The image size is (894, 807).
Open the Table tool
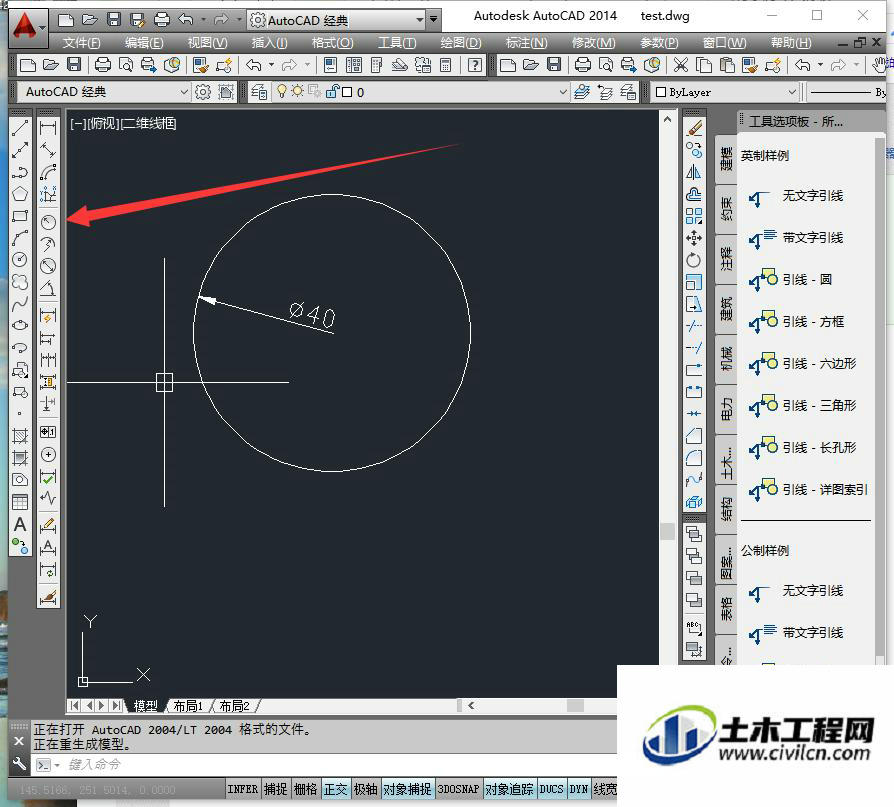click(20, 502)
